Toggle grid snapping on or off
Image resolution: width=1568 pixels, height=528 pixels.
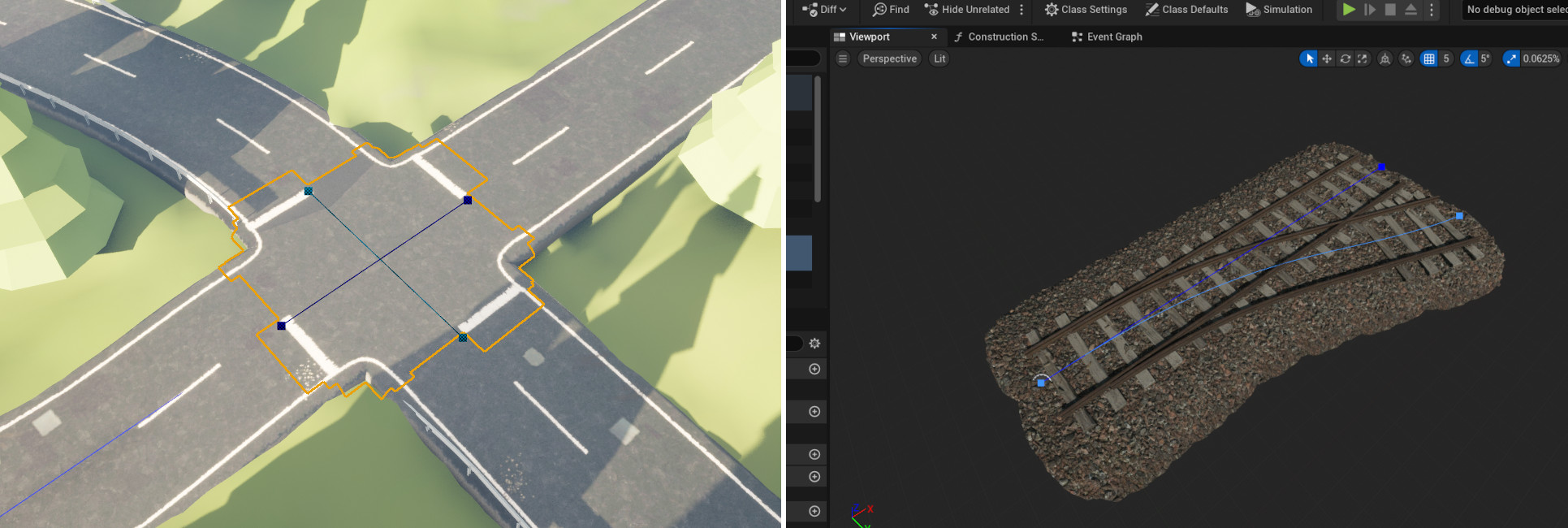coord(1429,58)
